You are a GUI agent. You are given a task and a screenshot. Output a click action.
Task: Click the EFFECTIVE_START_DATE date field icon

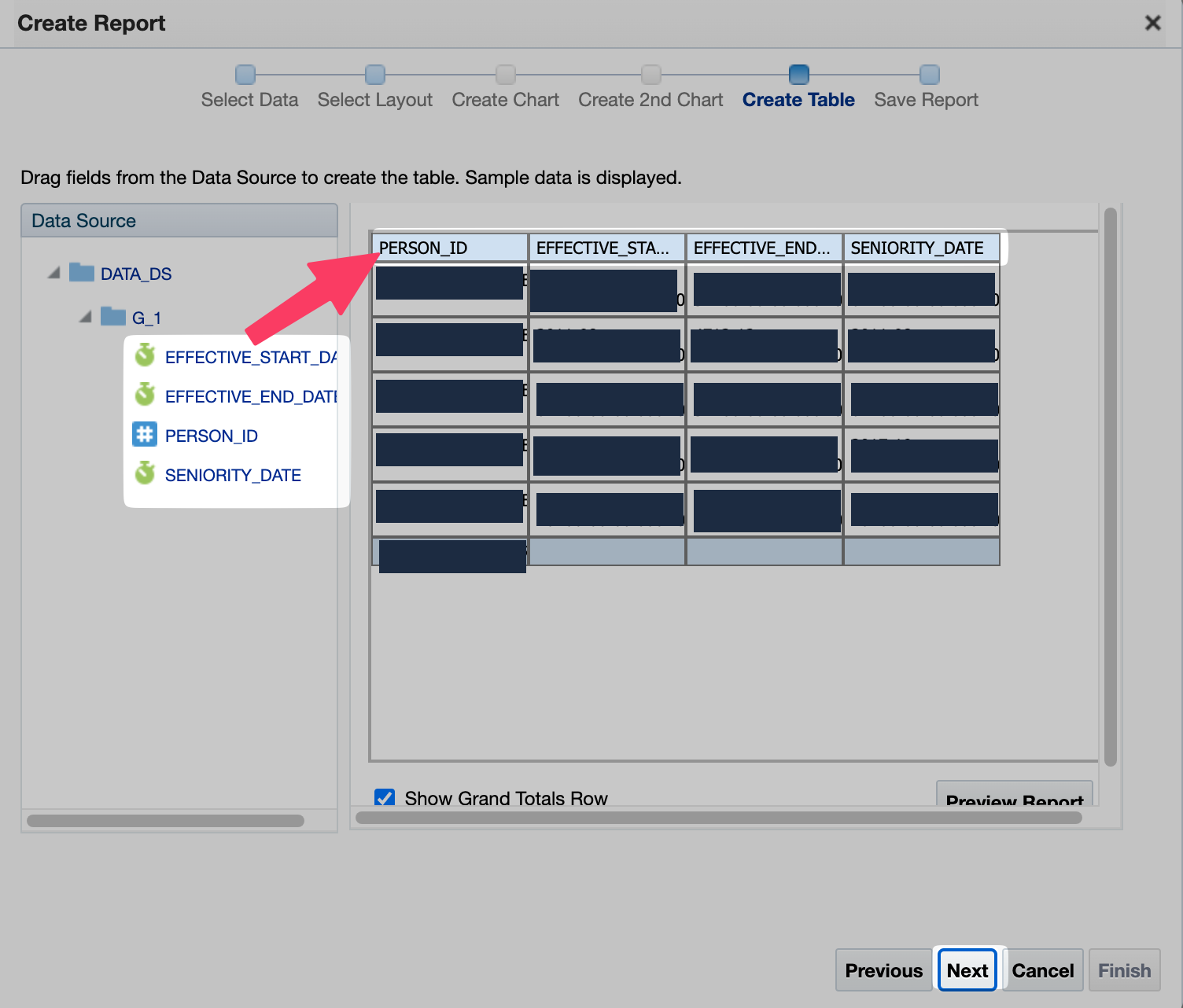pos(145,355)
